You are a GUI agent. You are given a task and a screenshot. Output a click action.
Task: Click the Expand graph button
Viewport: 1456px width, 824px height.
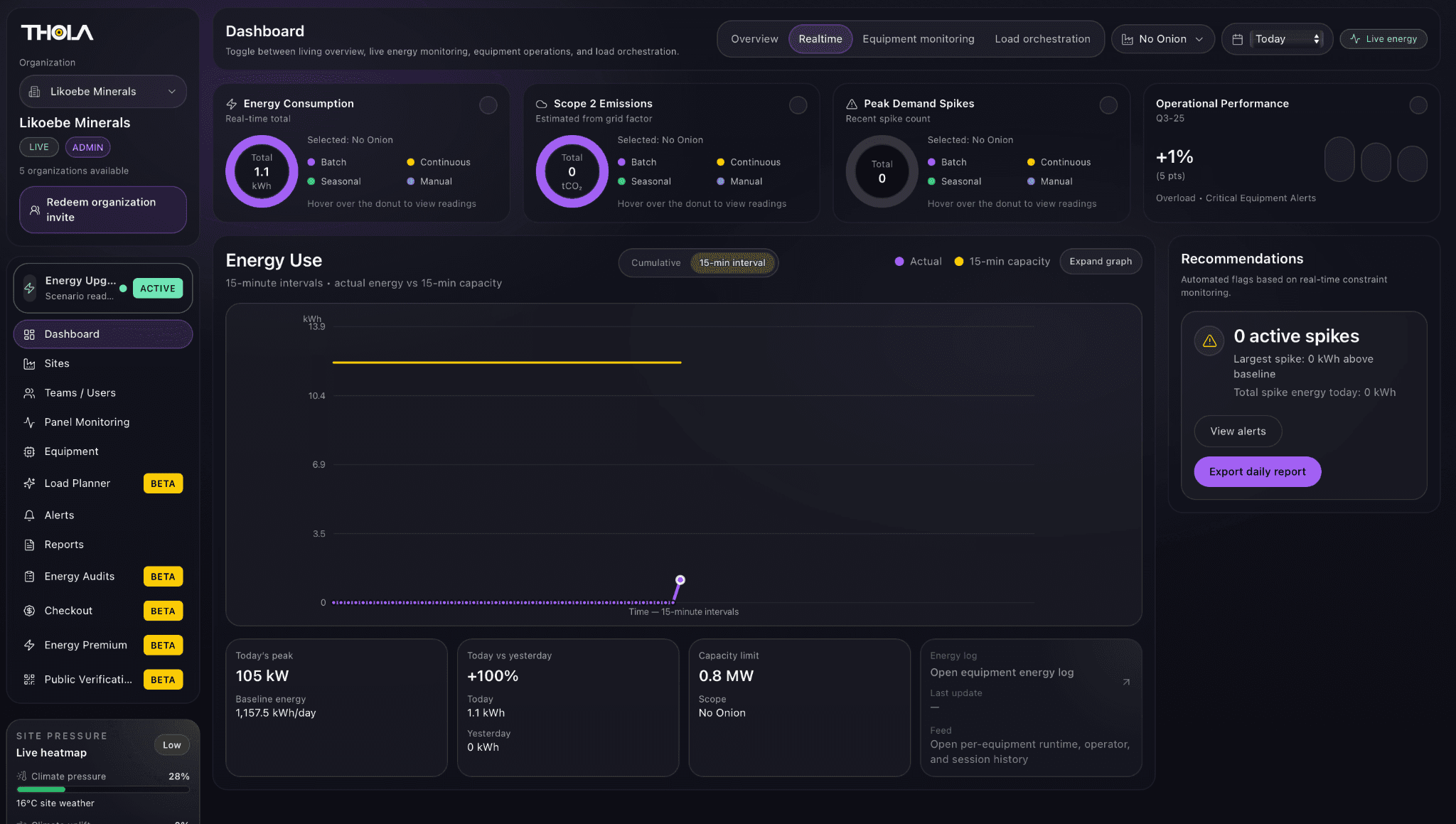[x=1101, y=262]
